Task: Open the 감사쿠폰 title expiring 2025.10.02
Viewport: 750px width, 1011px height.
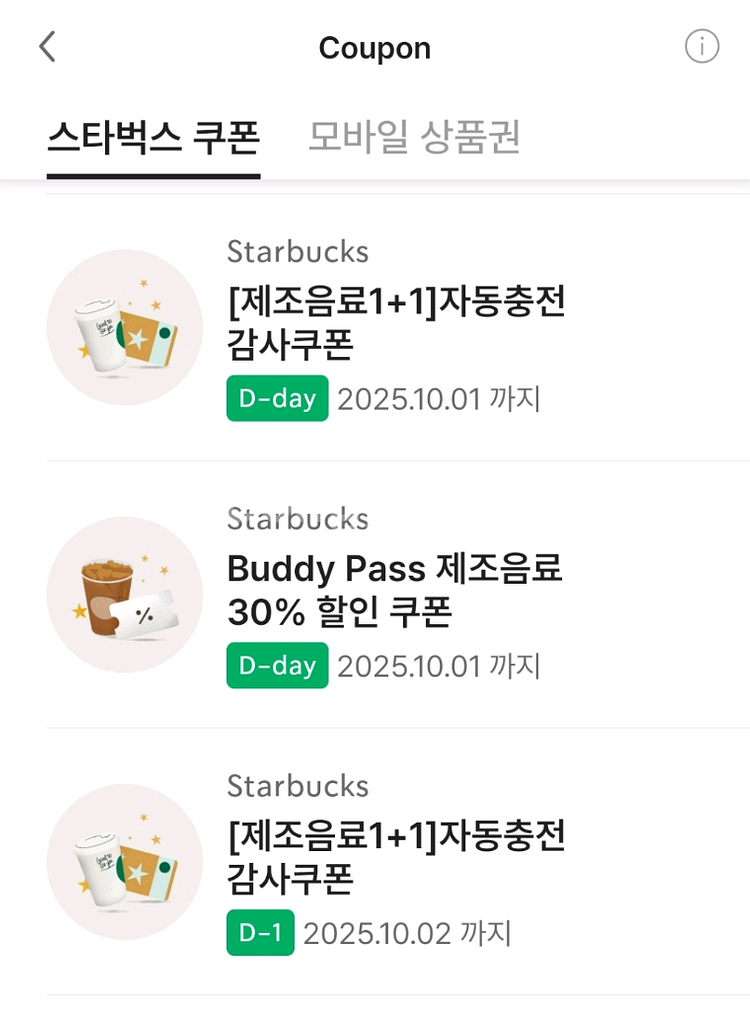Action: (396, 856)
